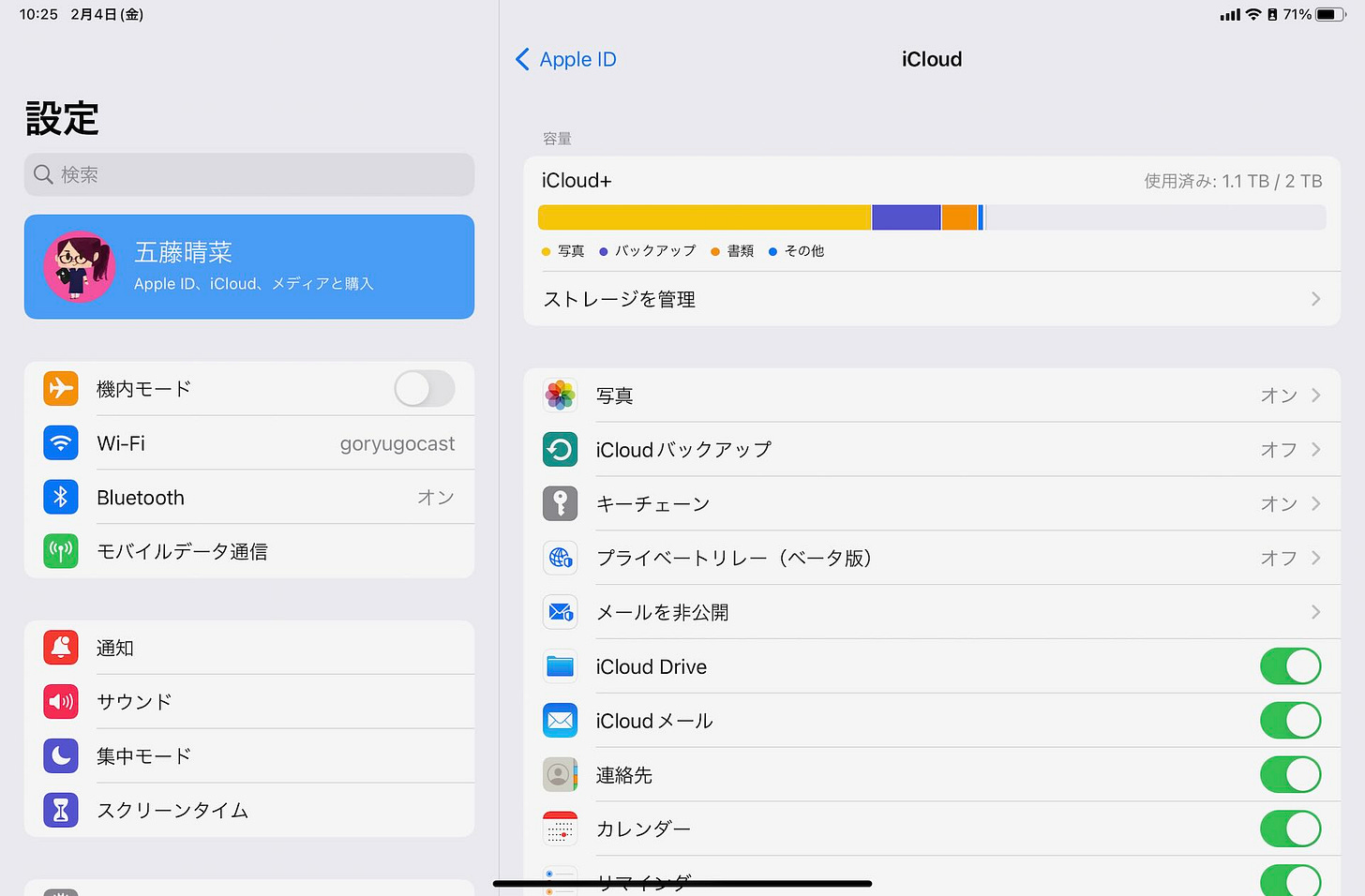Open プライベートリレー chevron
The image size is (1365, 896).
[x=1316, y=558]
